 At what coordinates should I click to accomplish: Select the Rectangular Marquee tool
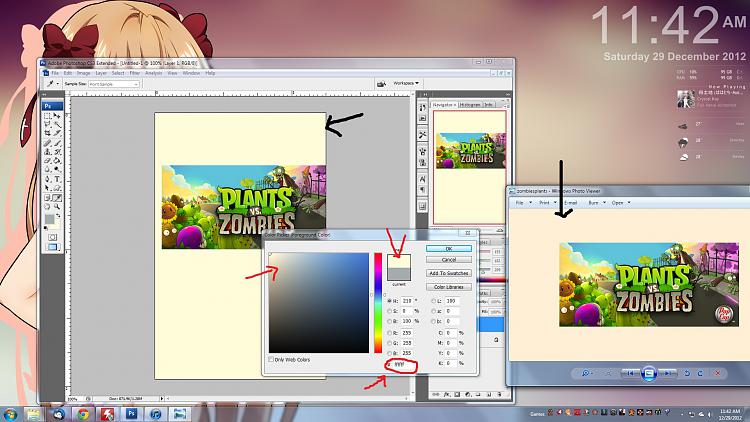(x=47, y=116)
